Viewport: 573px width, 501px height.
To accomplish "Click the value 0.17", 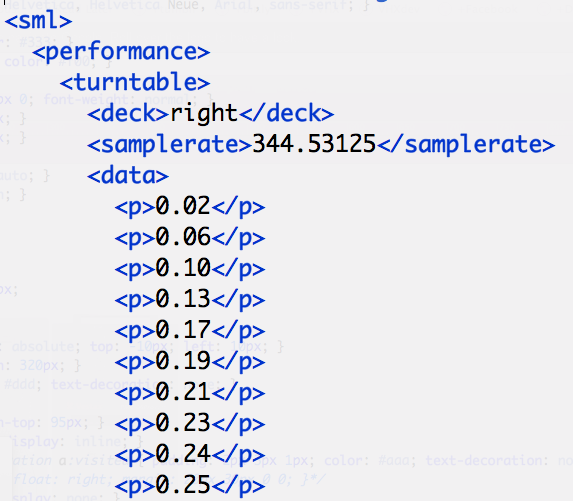I will click(183, 330).
